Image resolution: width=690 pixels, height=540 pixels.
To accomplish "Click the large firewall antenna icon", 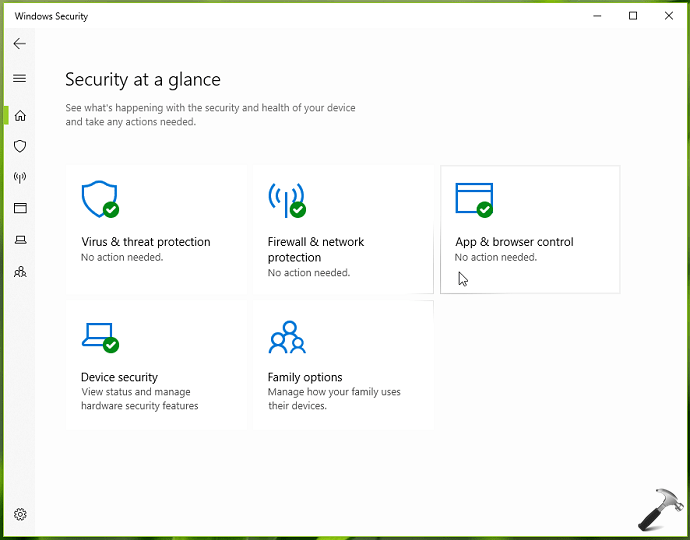I will [x=287, y=200].
